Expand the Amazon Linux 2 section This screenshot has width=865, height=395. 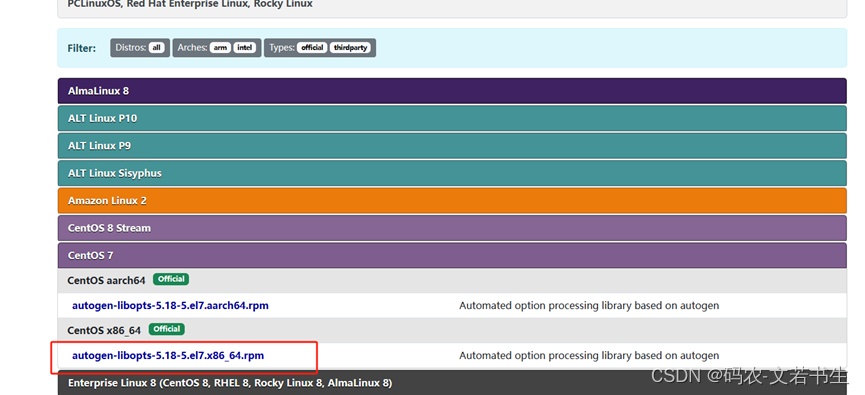[452, 201]
